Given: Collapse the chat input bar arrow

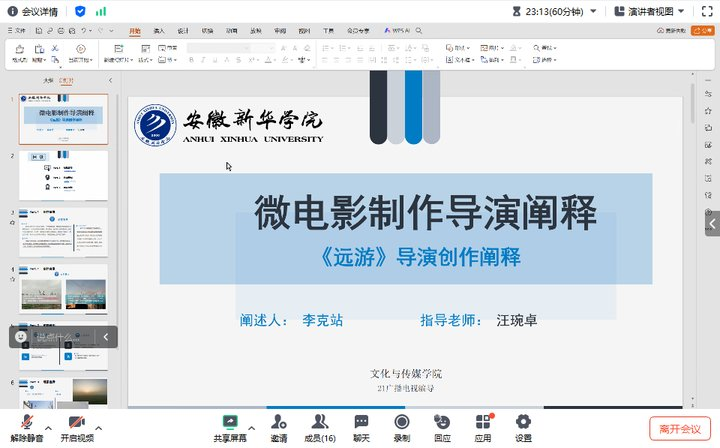Looking at the screenshot, I should tap(106, 338).
